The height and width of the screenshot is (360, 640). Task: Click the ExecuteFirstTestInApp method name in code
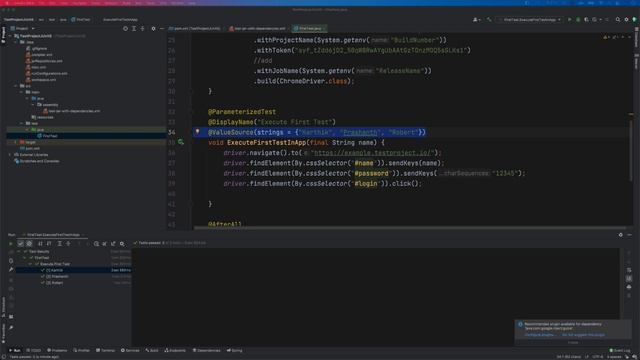point(266,142)
